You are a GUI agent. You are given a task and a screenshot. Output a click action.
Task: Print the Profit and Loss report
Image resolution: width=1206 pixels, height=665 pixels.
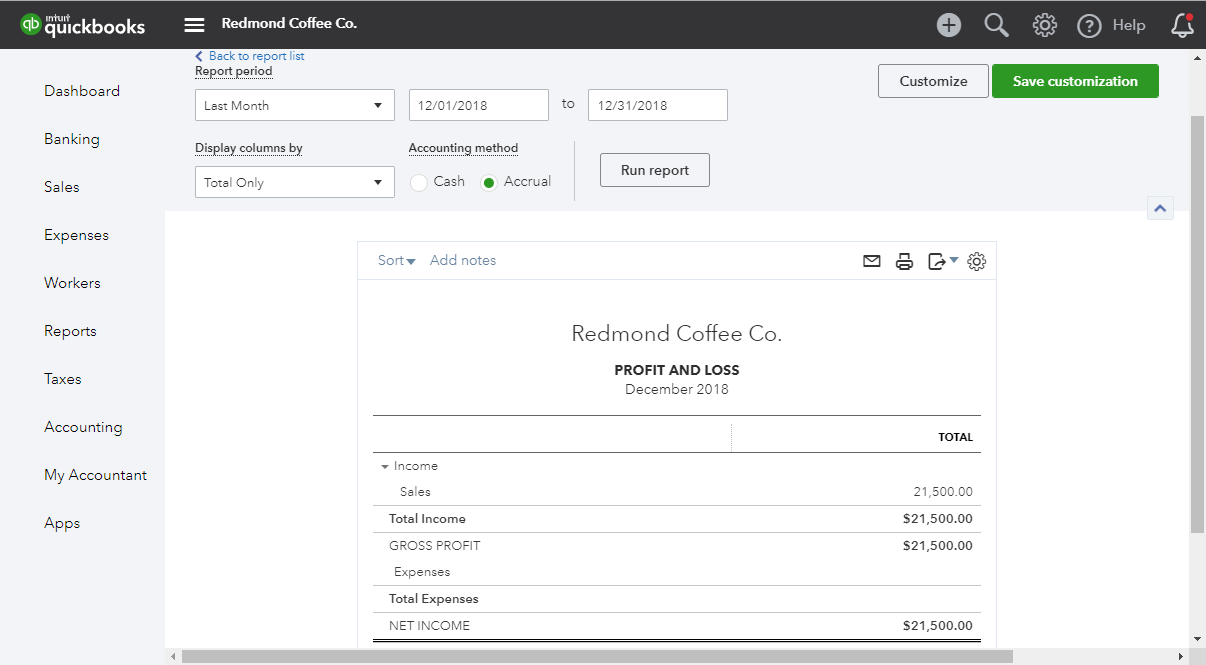[x=904, y=261]
